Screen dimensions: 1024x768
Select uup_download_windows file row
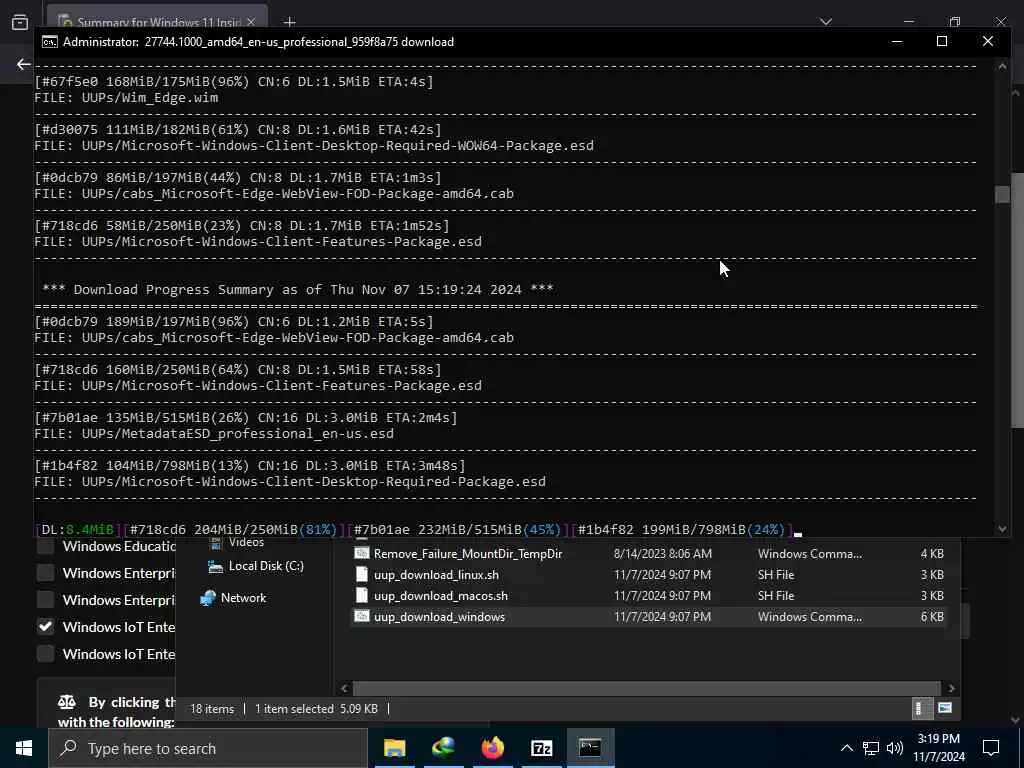pos(648,616)
